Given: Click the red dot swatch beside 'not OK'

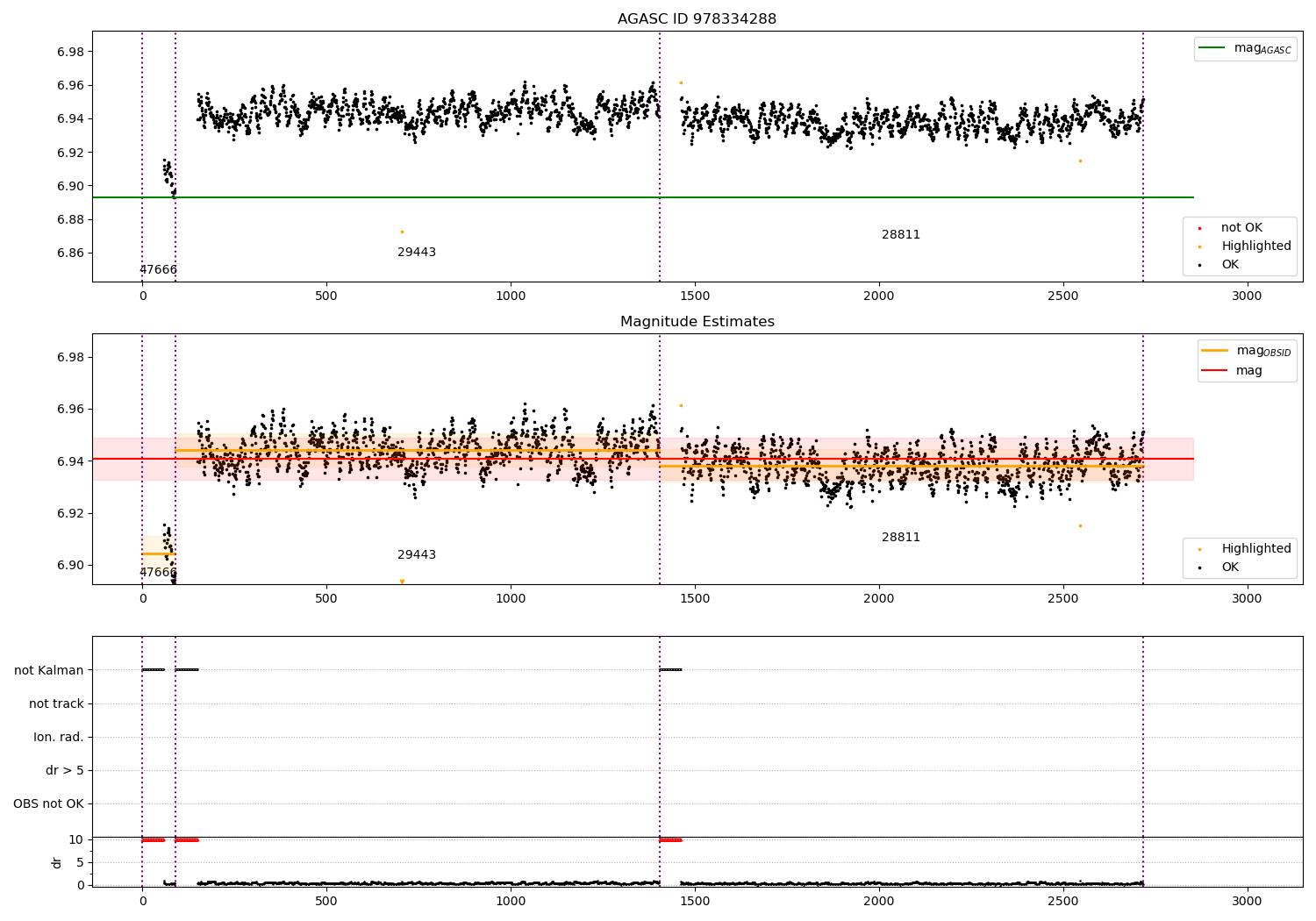Looking at the screenshot, I should coord(1199,228).
